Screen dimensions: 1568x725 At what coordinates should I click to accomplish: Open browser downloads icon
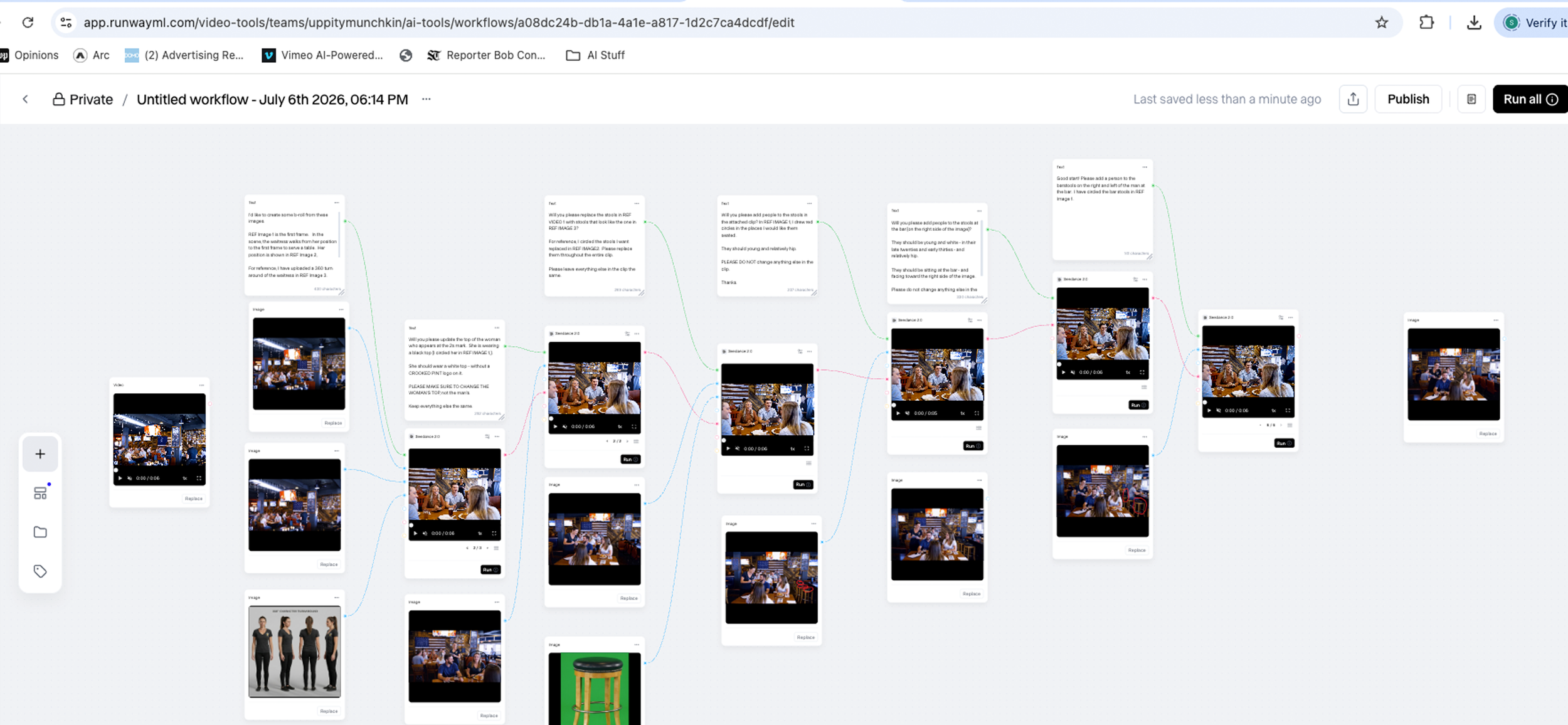point(1474,23)
